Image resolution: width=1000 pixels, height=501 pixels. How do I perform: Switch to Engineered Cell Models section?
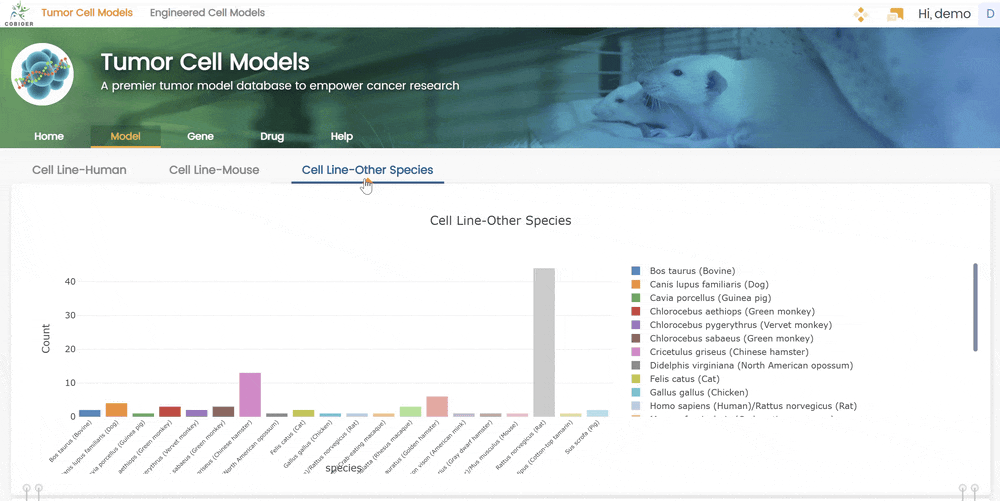pyautogui.click(x=207, y=13)
